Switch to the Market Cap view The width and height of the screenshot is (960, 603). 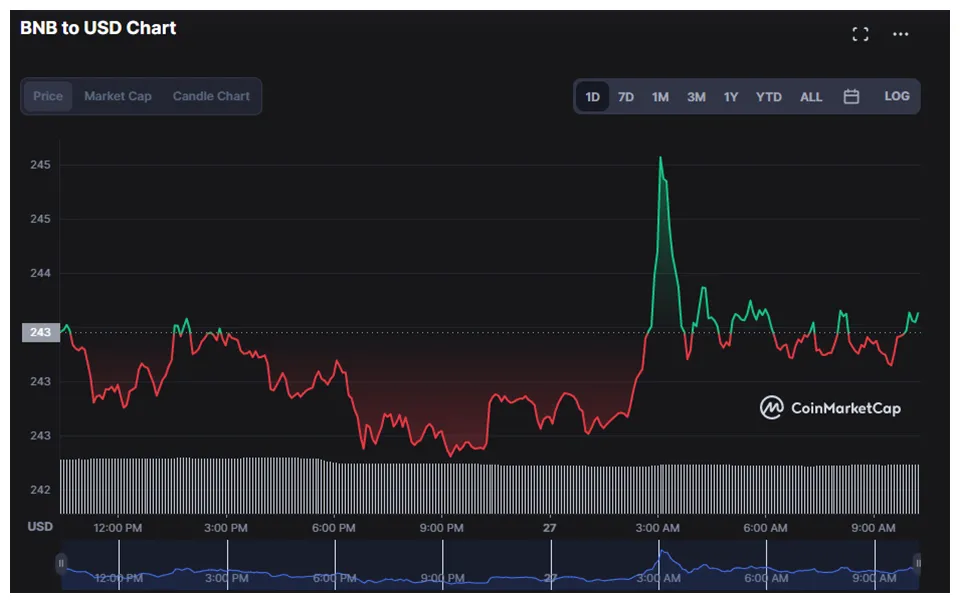tap(117, 96)
